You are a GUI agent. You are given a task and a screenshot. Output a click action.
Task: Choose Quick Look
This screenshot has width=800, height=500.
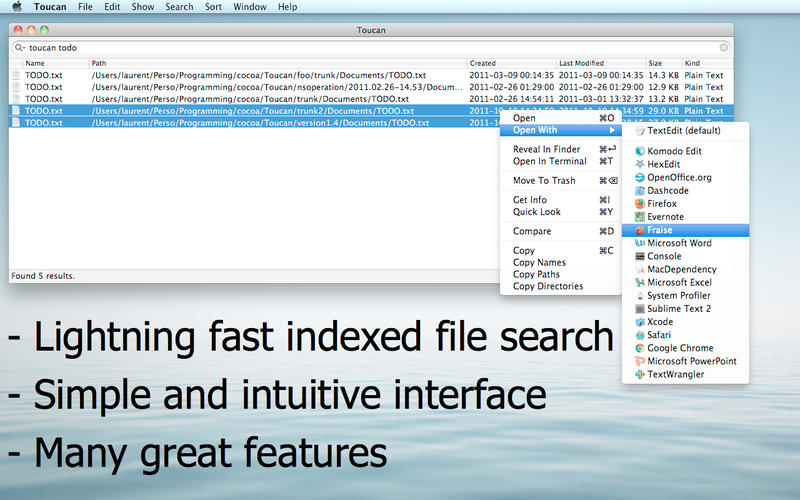[560, 212]
